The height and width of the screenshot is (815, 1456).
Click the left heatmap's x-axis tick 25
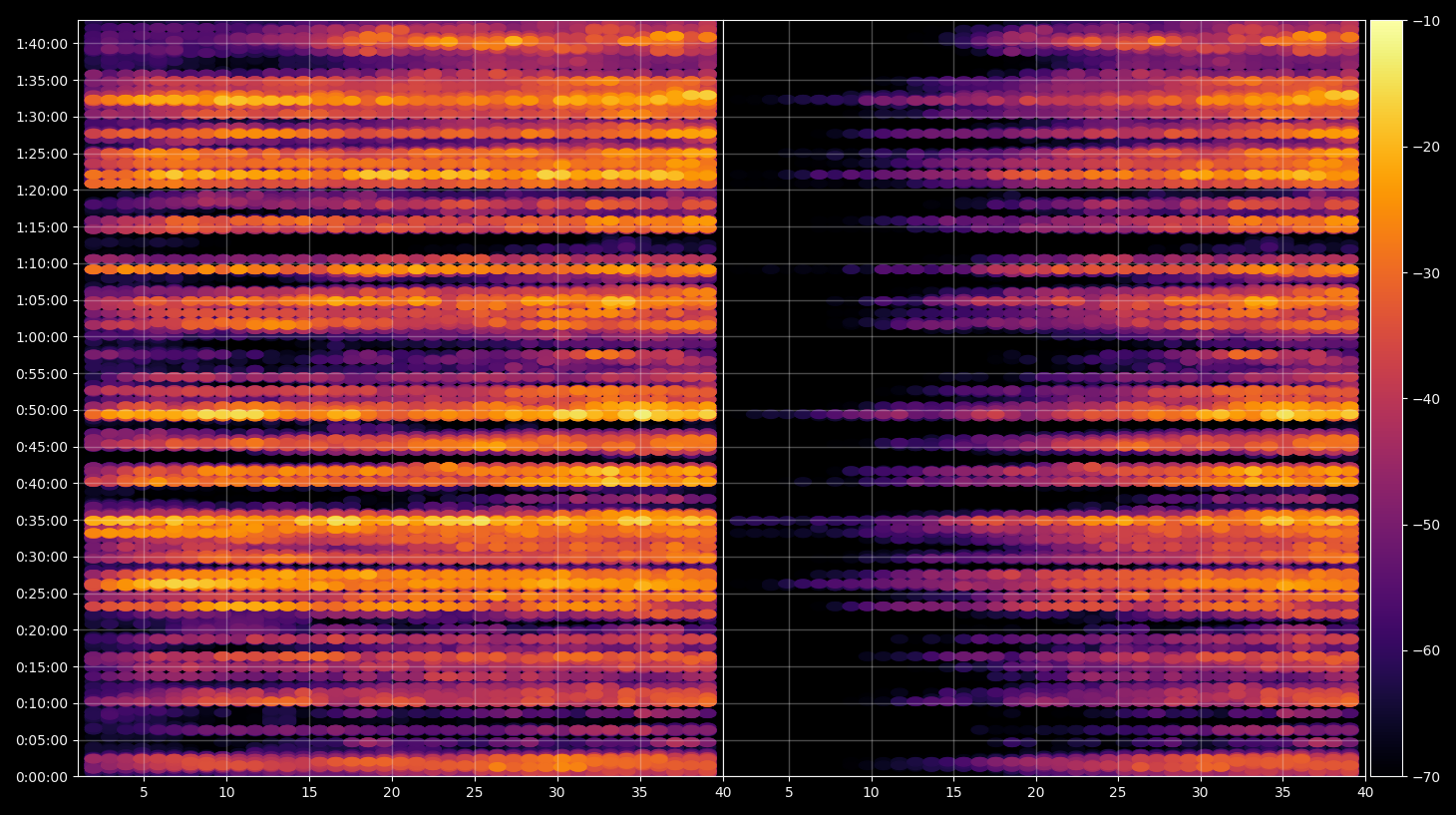click(475, 793)
